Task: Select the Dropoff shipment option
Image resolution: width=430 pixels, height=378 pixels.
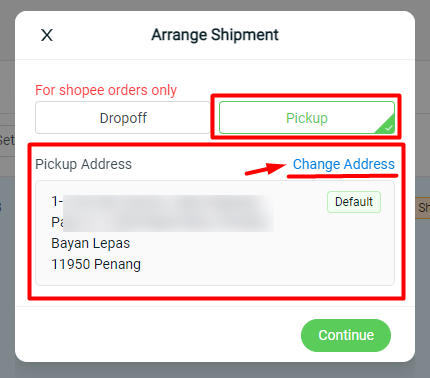Action: (x=123, y=118)
